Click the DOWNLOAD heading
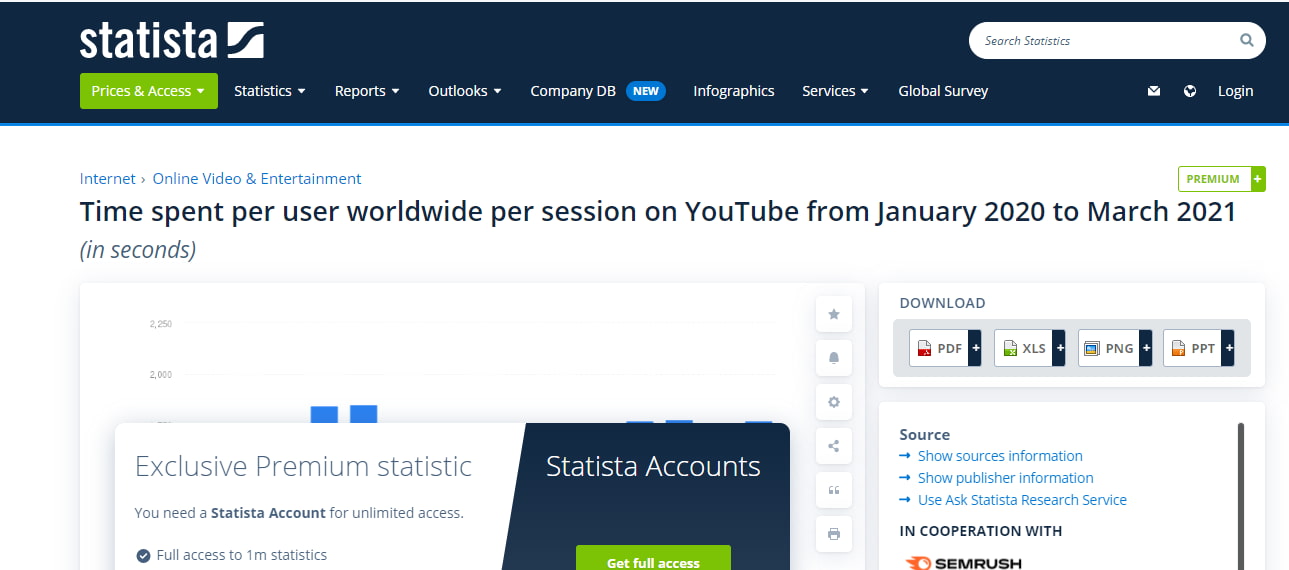This screenshot has width=1289, height=570. (942, 303)
